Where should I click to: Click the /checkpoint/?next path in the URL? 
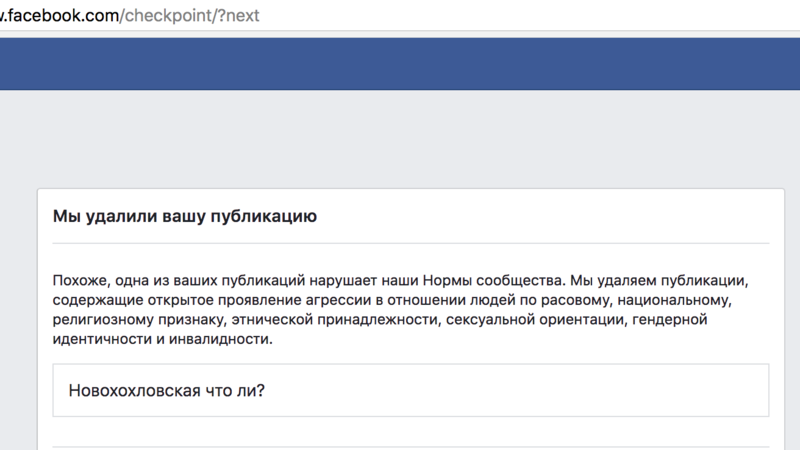(190, 16)
